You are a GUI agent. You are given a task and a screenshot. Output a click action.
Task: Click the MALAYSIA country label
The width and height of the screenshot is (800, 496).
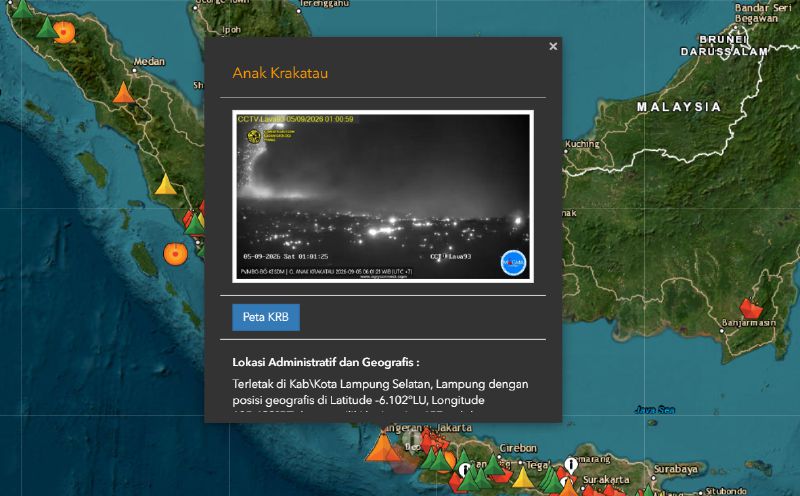pyautogui.click(x=679, y=107)
